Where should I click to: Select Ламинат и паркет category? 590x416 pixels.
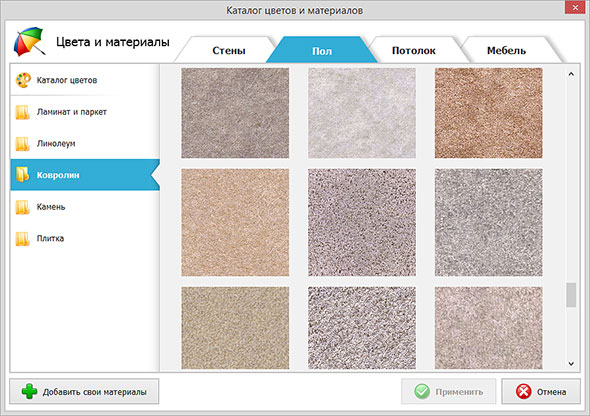tap(85, 112)
